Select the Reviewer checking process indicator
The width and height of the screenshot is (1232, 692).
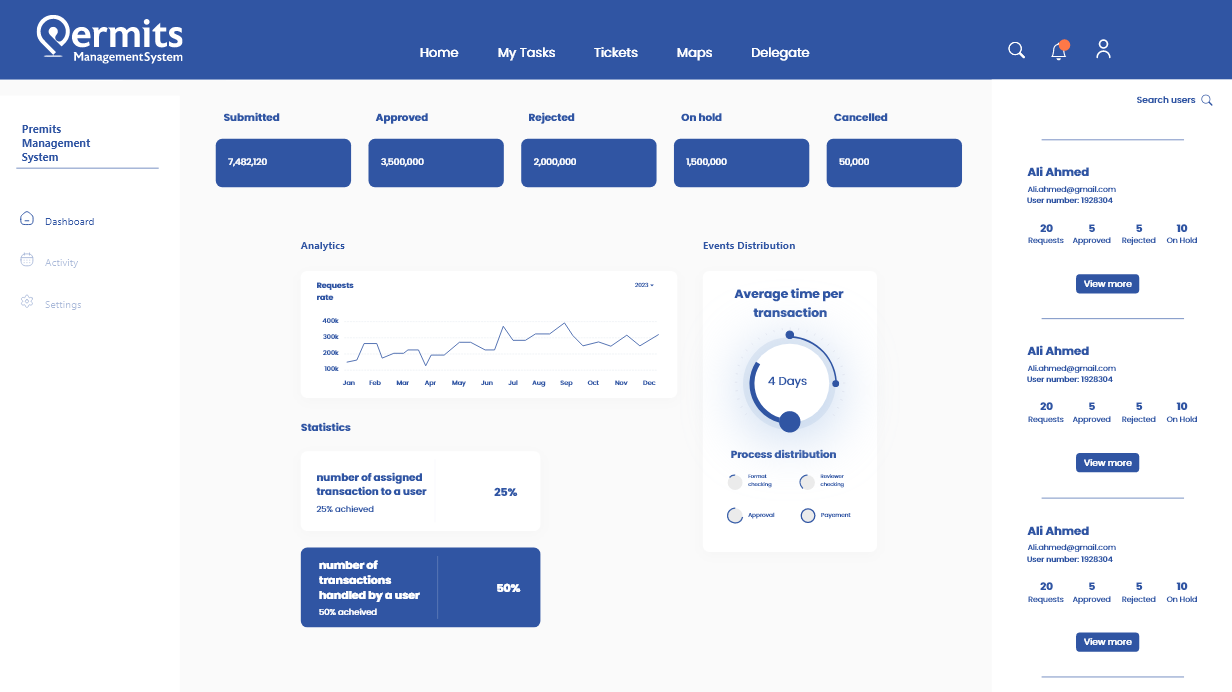coord(807,482)
